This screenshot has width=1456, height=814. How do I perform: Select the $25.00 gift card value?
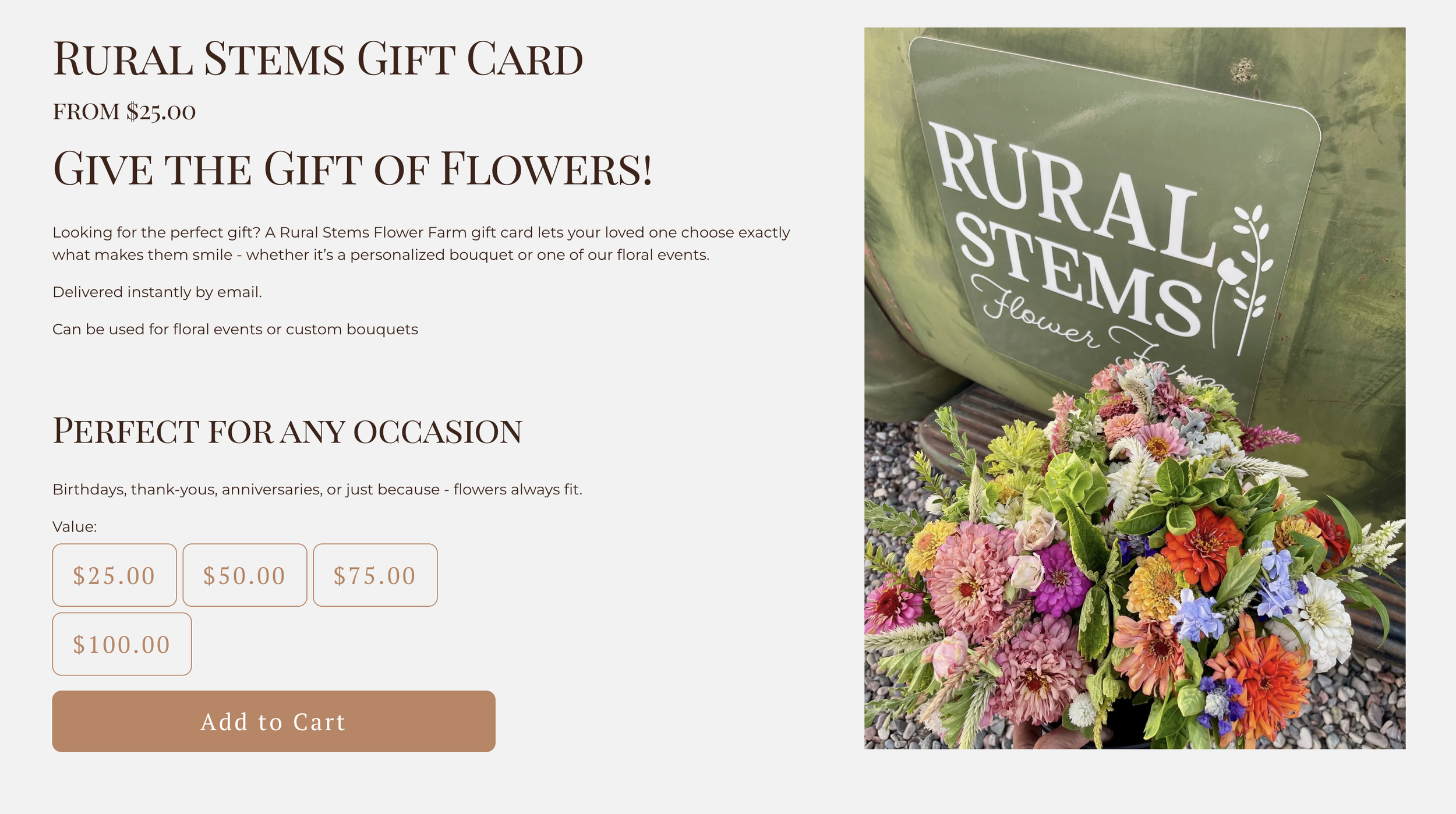(114, 575)
